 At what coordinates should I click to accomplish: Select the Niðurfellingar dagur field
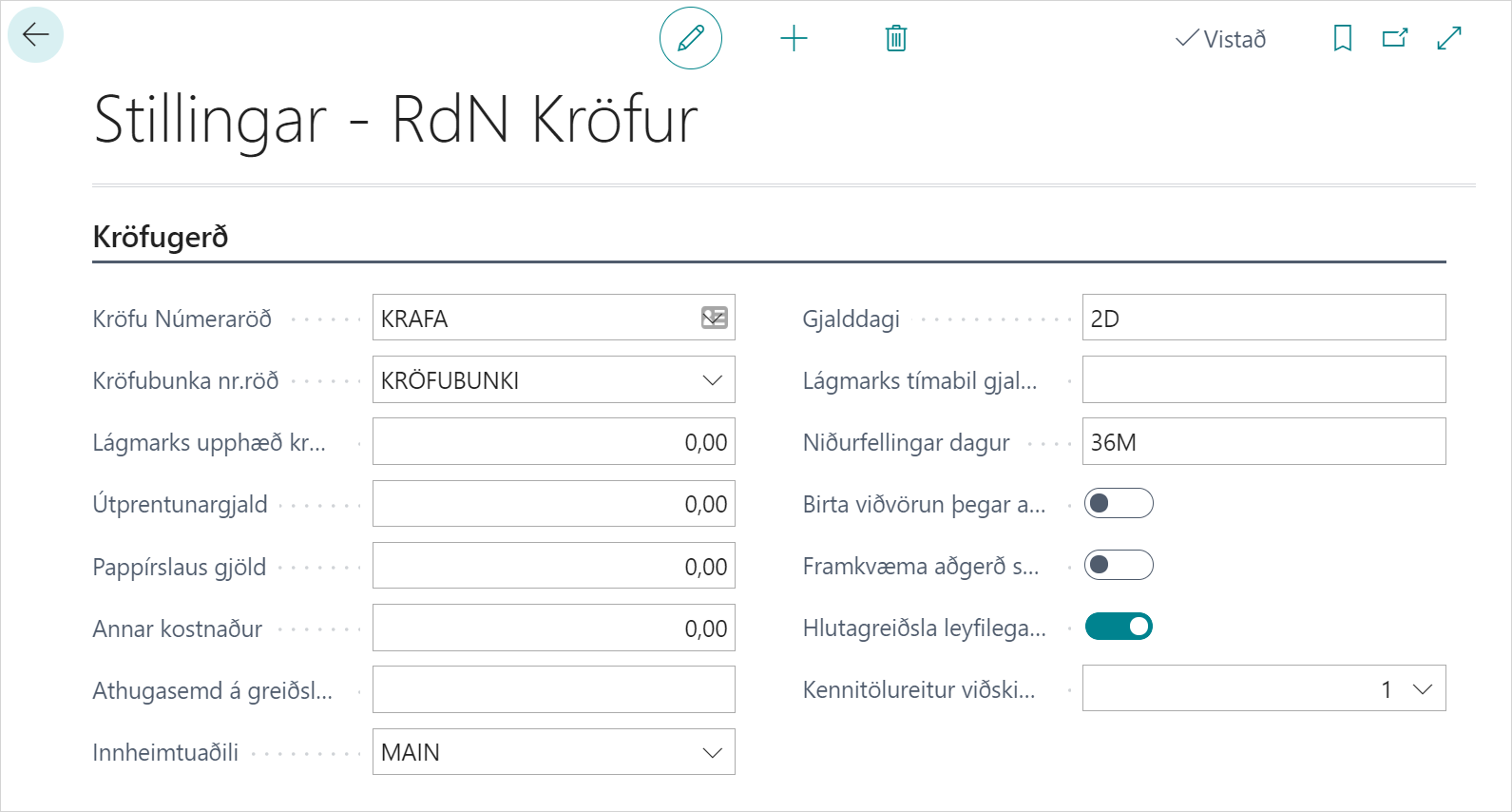pos(1263,442)
